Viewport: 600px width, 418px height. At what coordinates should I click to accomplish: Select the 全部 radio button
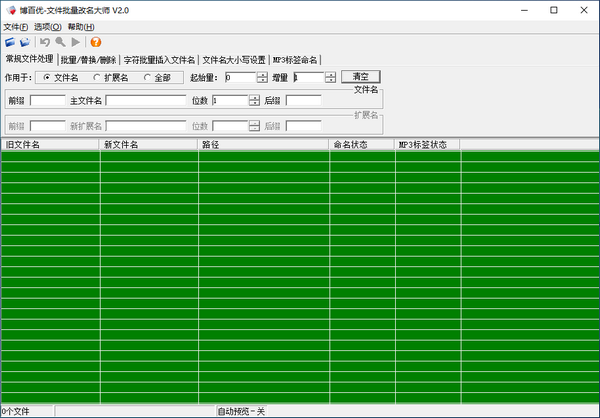(x=148, y=77)
